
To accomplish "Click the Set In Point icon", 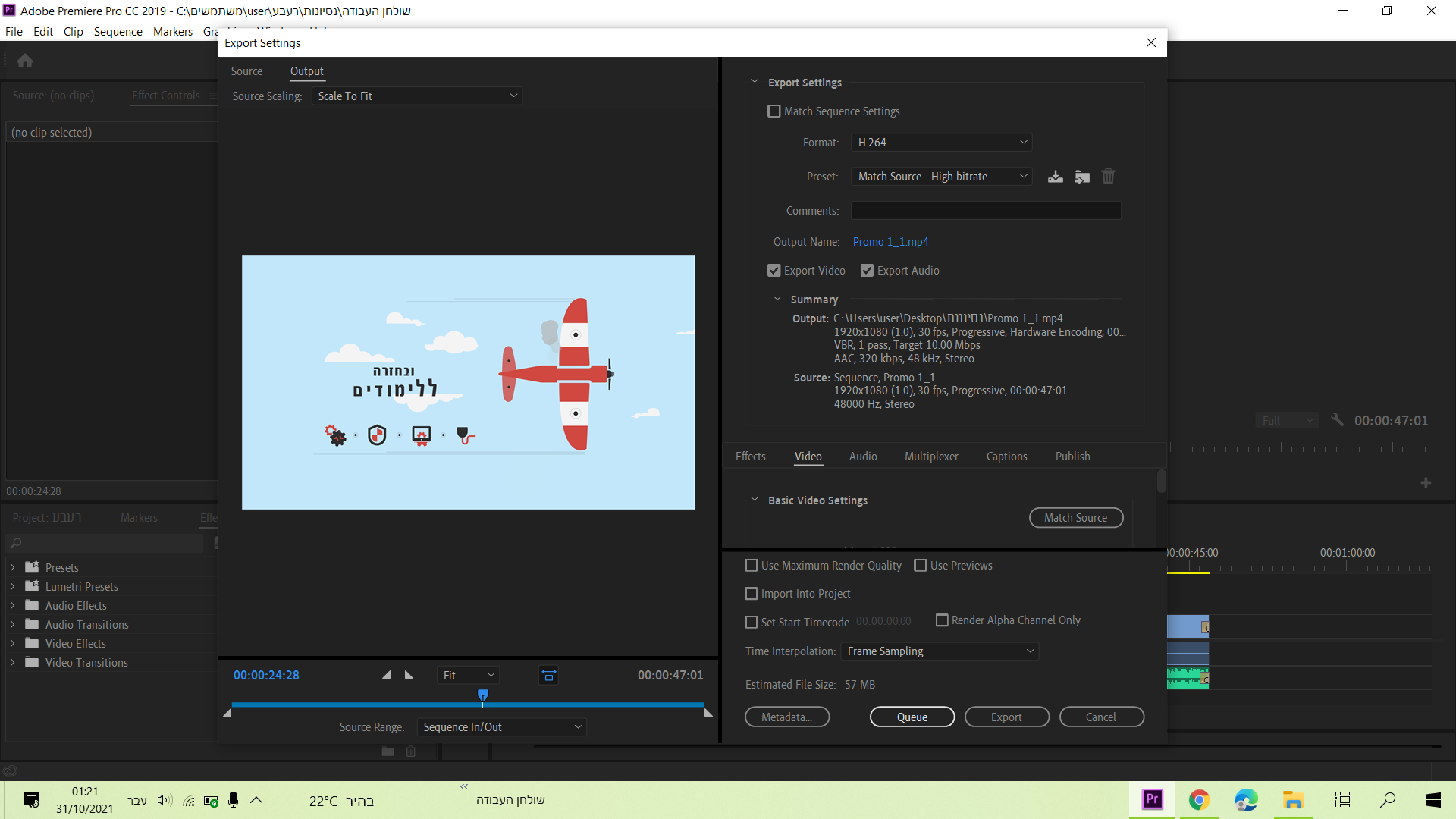I will tap(386, 675).
